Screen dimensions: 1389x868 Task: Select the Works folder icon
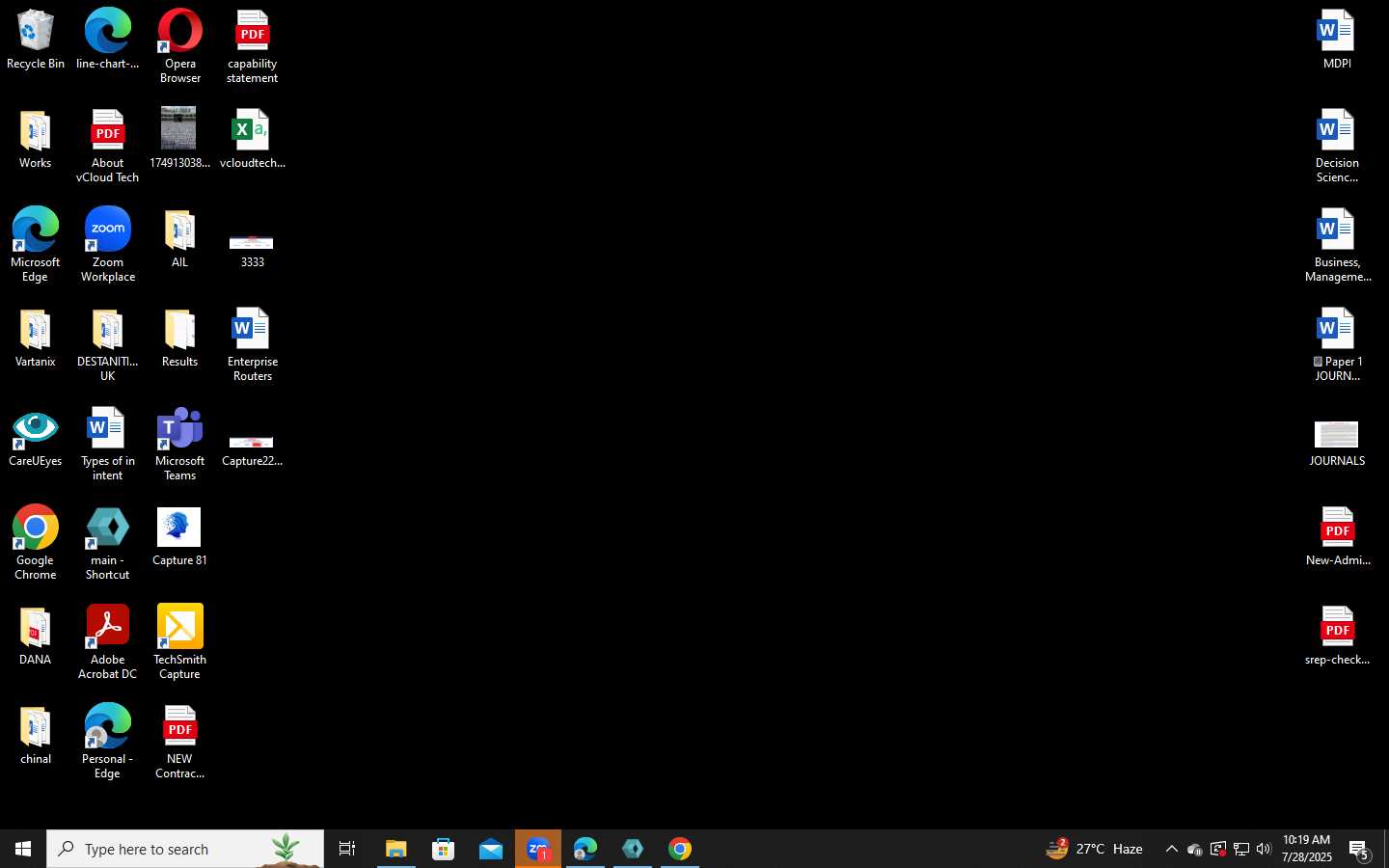[x=36, y=139]
